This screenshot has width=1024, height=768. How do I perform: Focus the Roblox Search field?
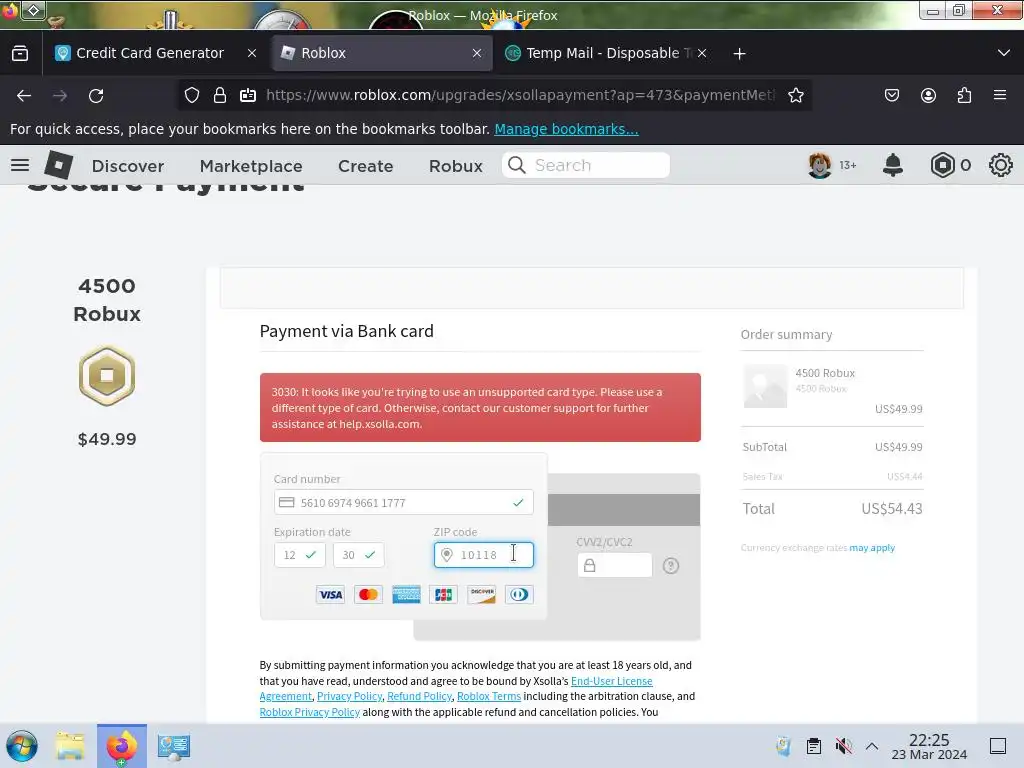tap(586, 165)
